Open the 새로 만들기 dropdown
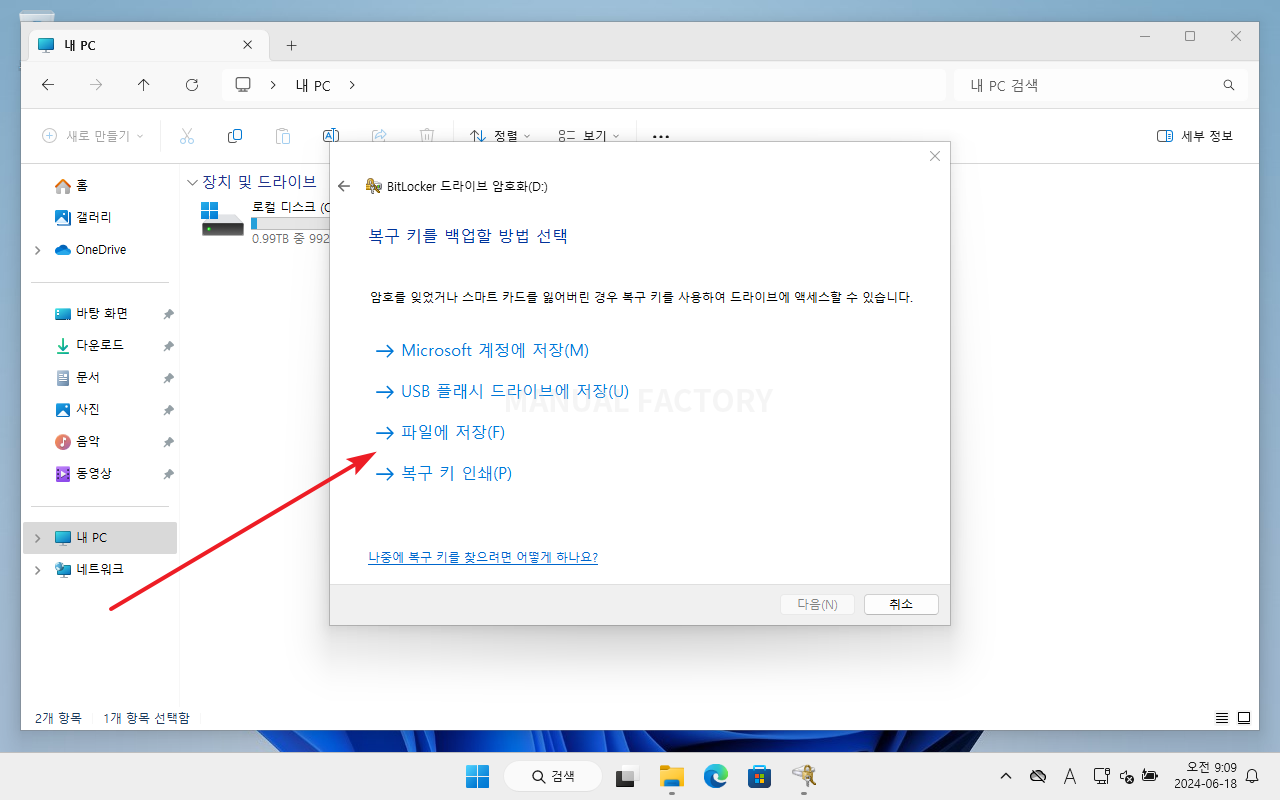The width and height of the screenshot is (1280, 800). coord(93,136)
